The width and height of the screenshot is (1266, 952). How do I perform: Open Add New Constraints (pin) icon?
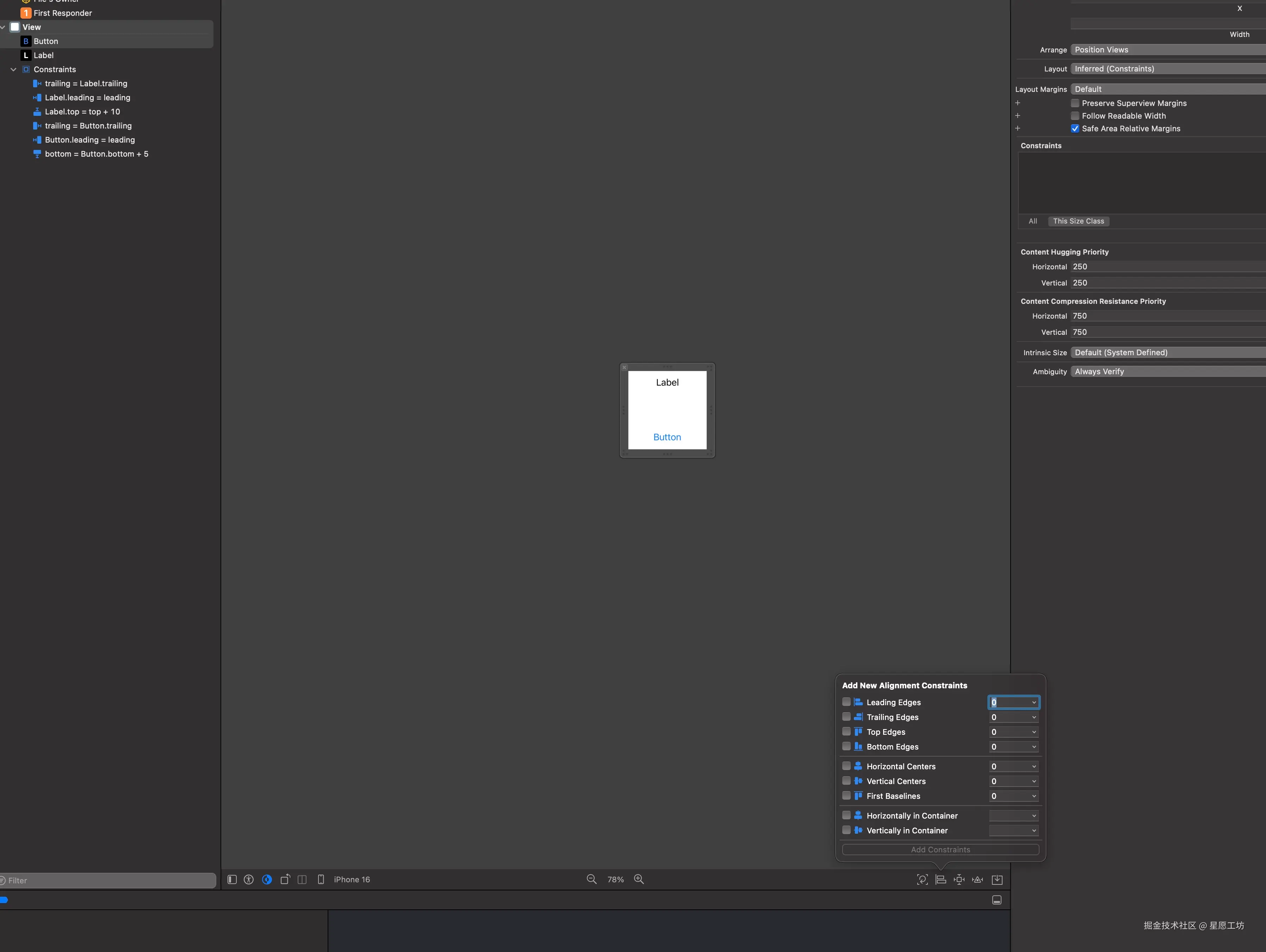pos(959,879)
